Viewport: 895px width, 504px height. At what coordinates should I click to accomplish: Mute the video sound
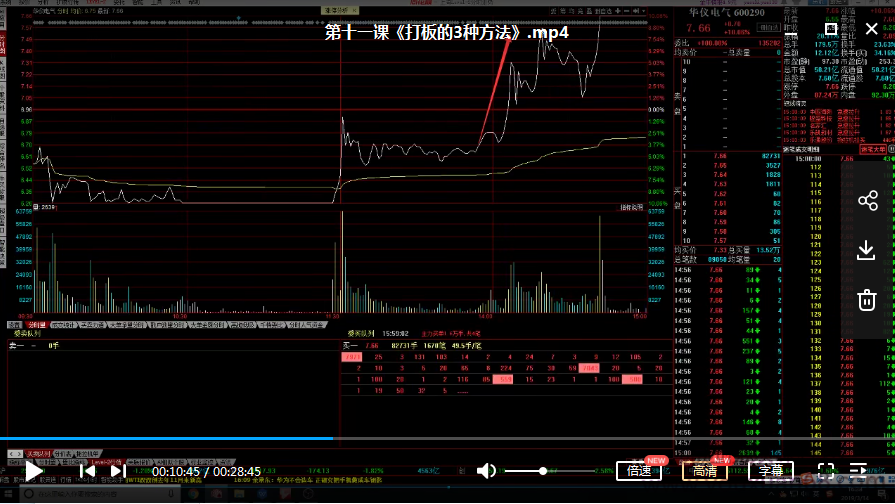coord(486,471)
